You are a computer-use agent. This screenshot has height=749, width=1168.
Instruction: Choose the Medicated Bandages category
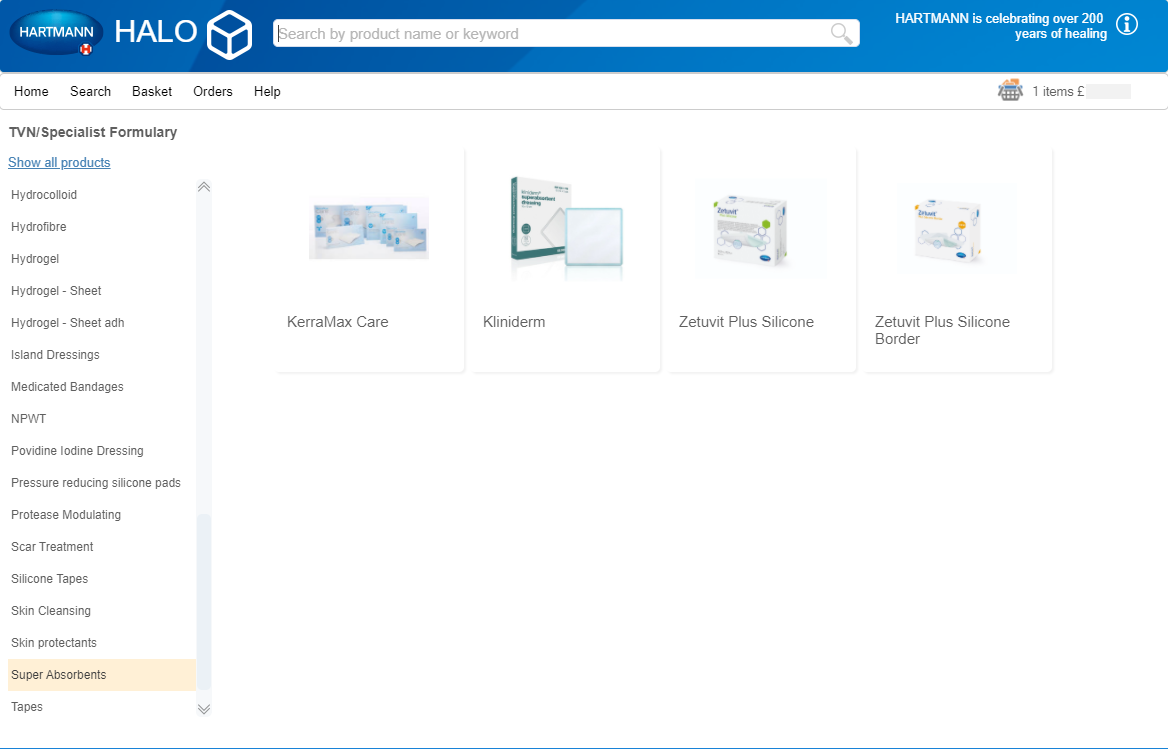(102, 387)
